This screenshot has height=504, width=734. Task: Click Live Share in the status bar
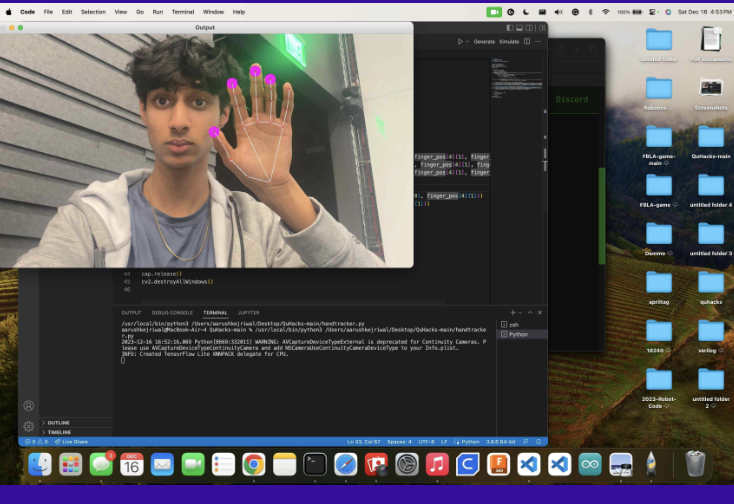[x=71, y=442]
